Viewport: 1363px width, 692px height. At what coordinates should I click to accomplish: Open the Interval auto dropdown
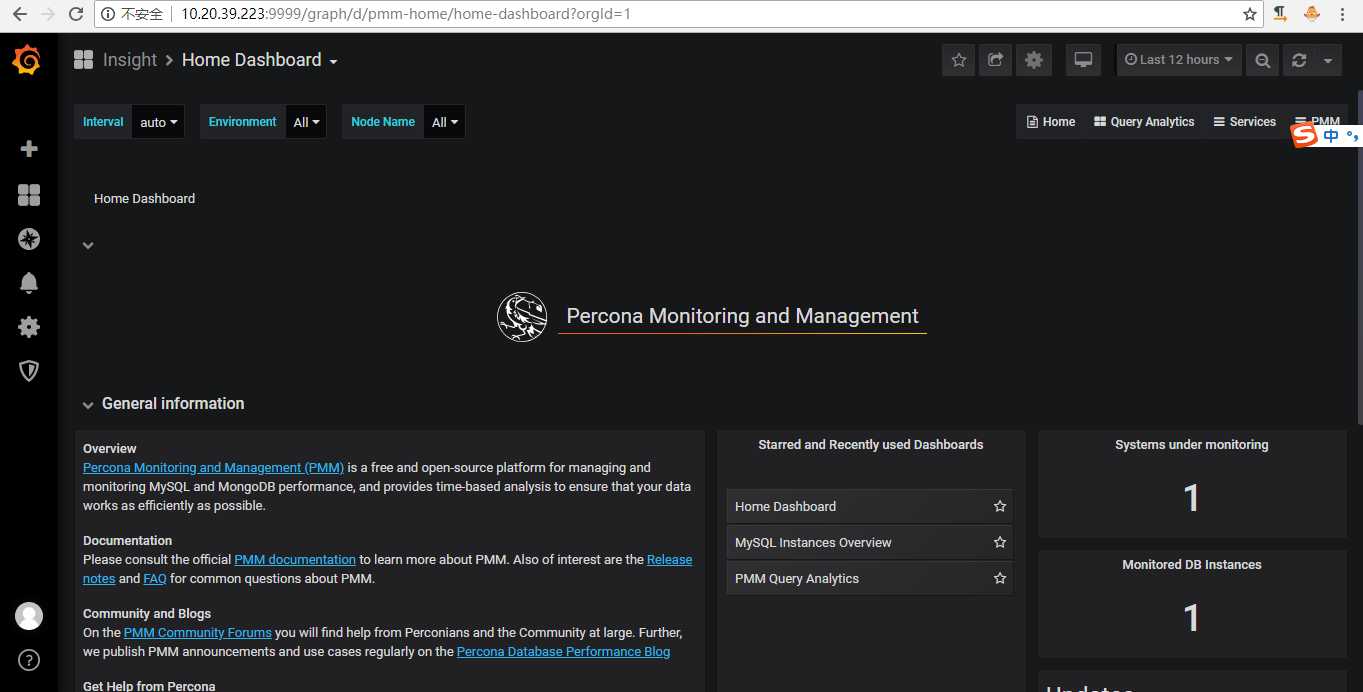[159, 122]
